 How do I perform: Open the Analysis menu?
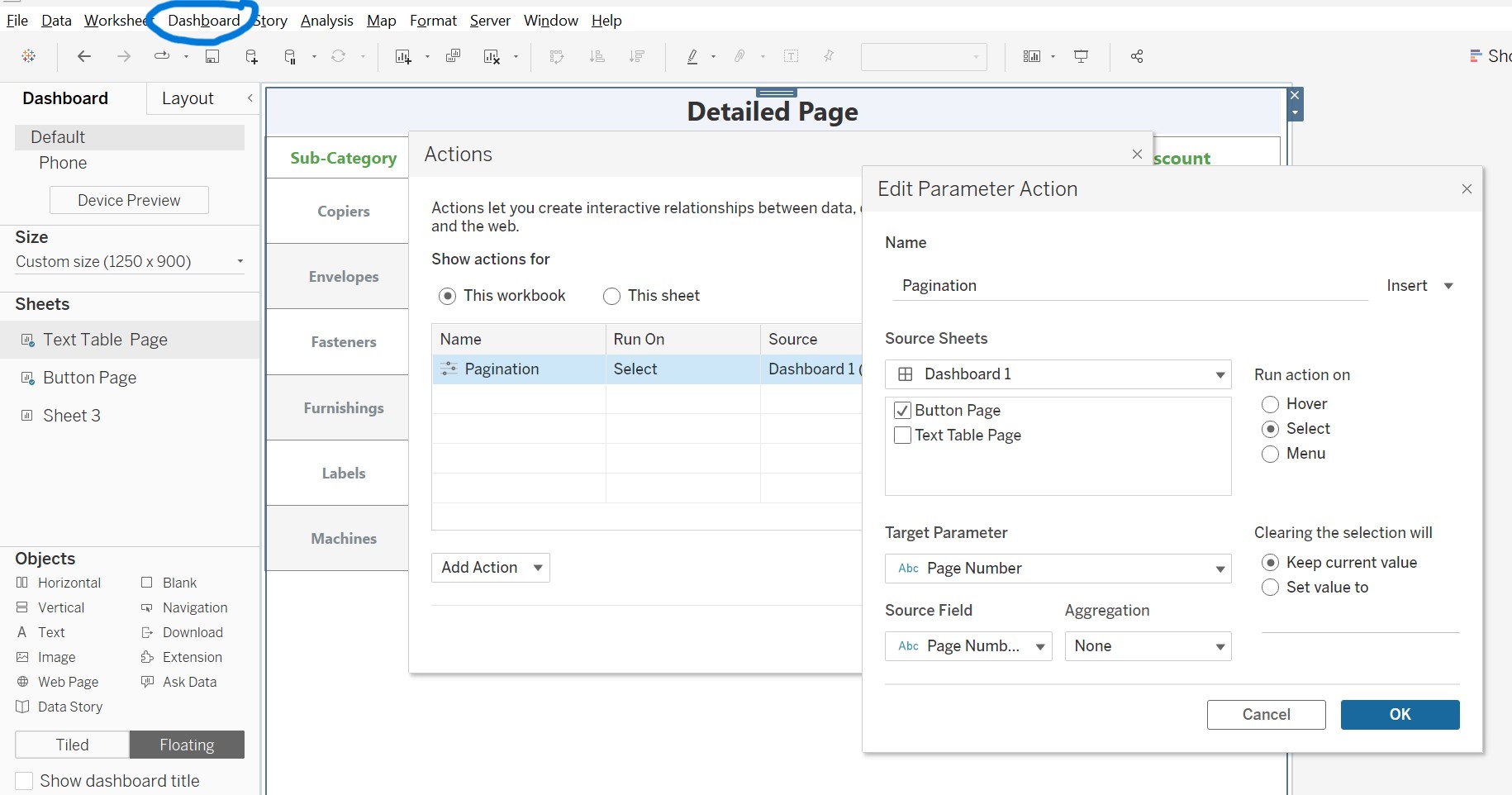326,21
